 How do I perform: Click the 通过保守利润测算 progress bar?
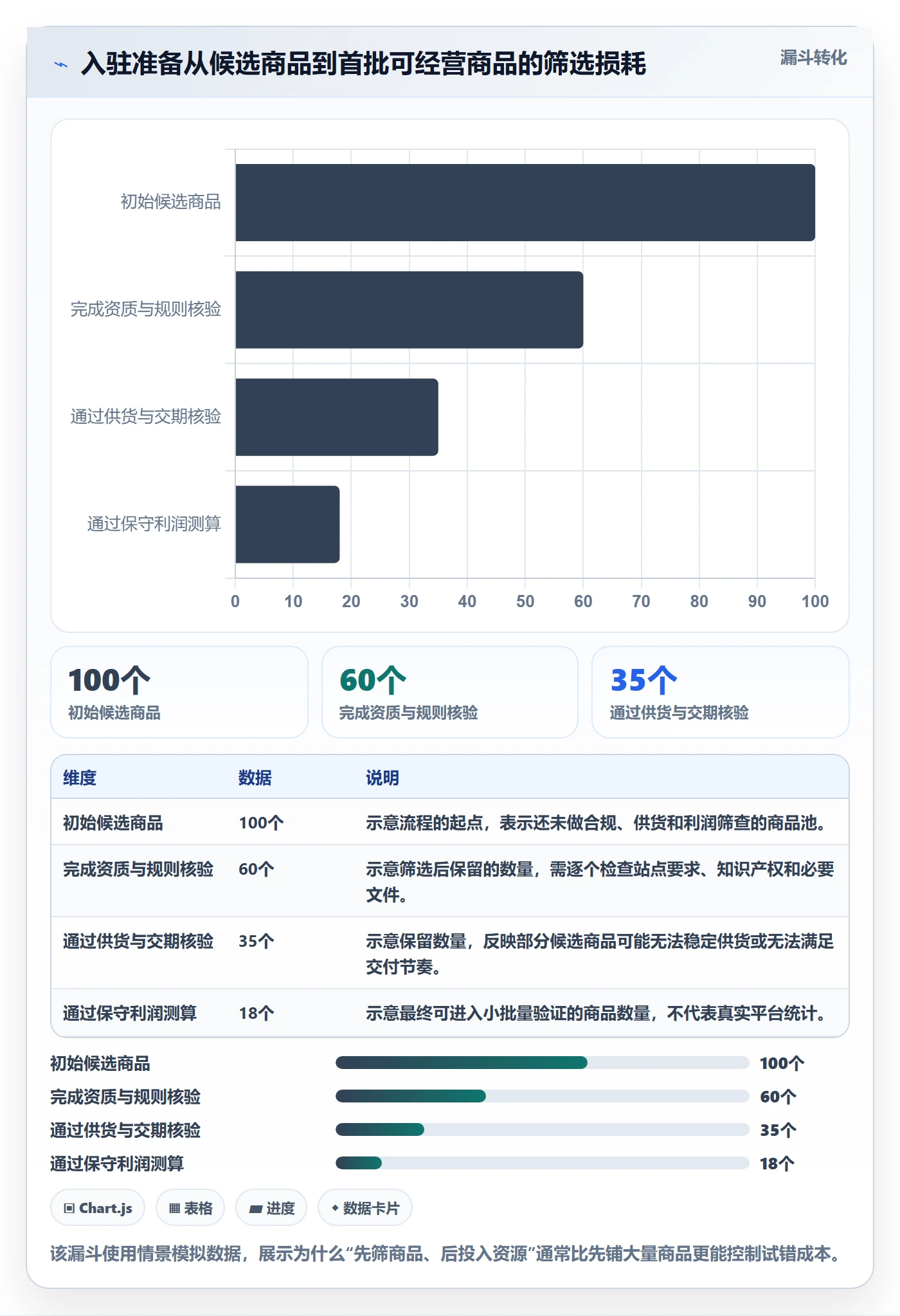543,1163
